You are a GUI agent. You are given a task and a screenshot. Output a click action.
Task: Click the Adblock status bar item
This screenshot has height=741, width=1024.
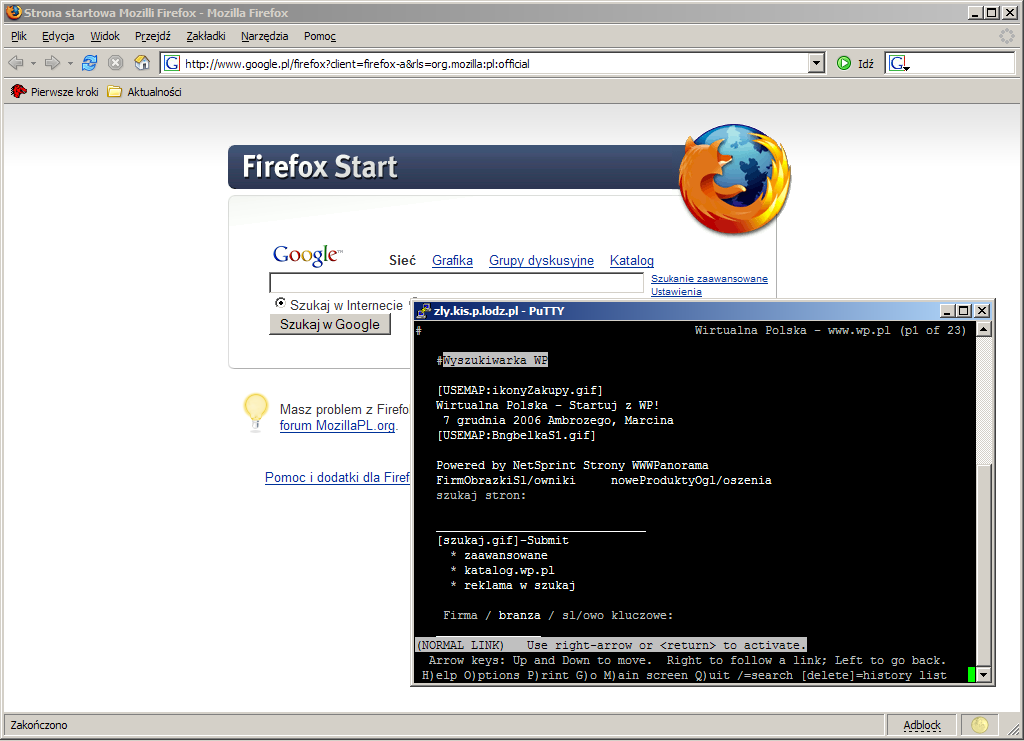(x=921, y=725)
